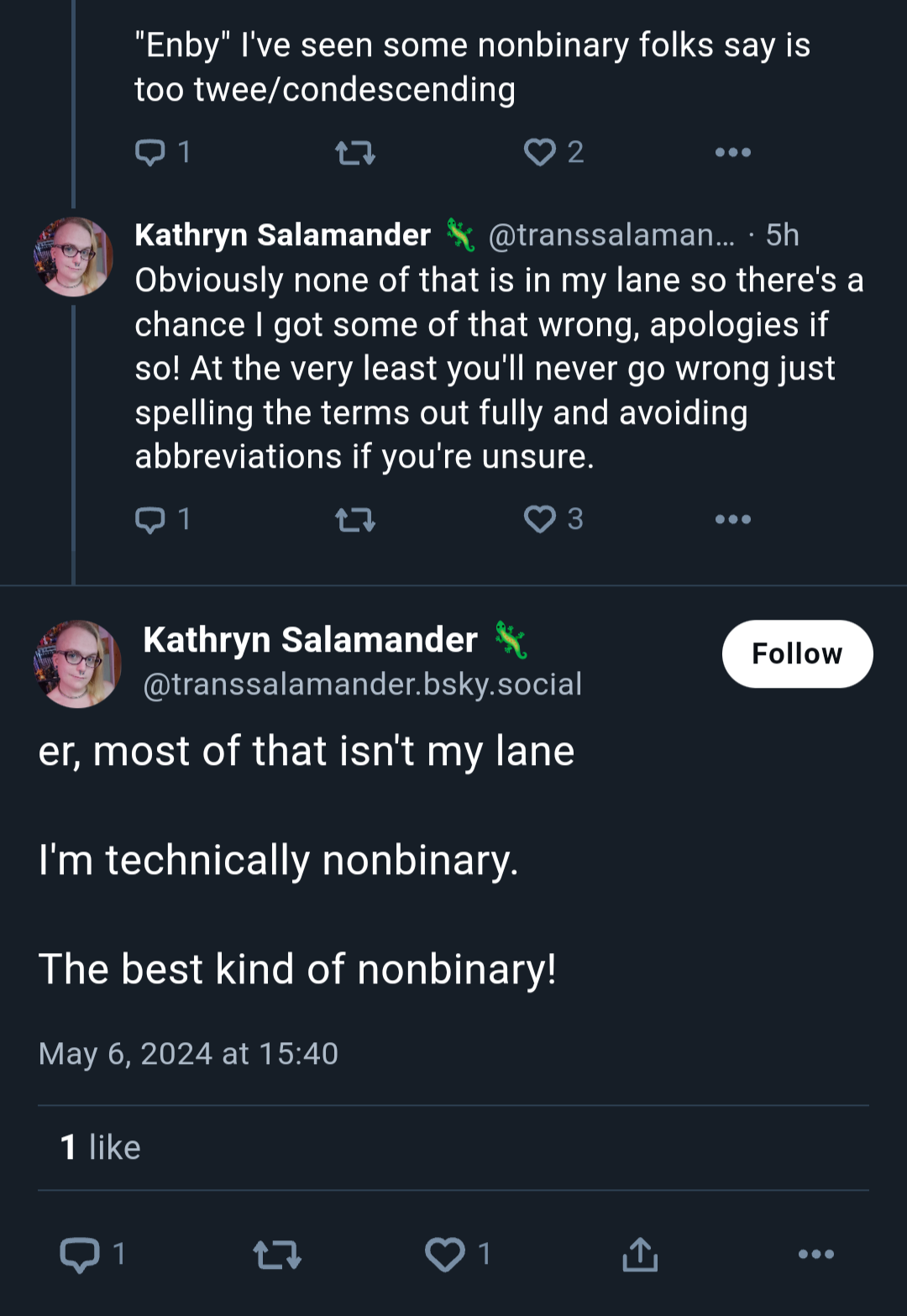This screenshot has width=907, height=1316.
Task: Reply to the "Enby" post
Action: (x=163, y=152)
